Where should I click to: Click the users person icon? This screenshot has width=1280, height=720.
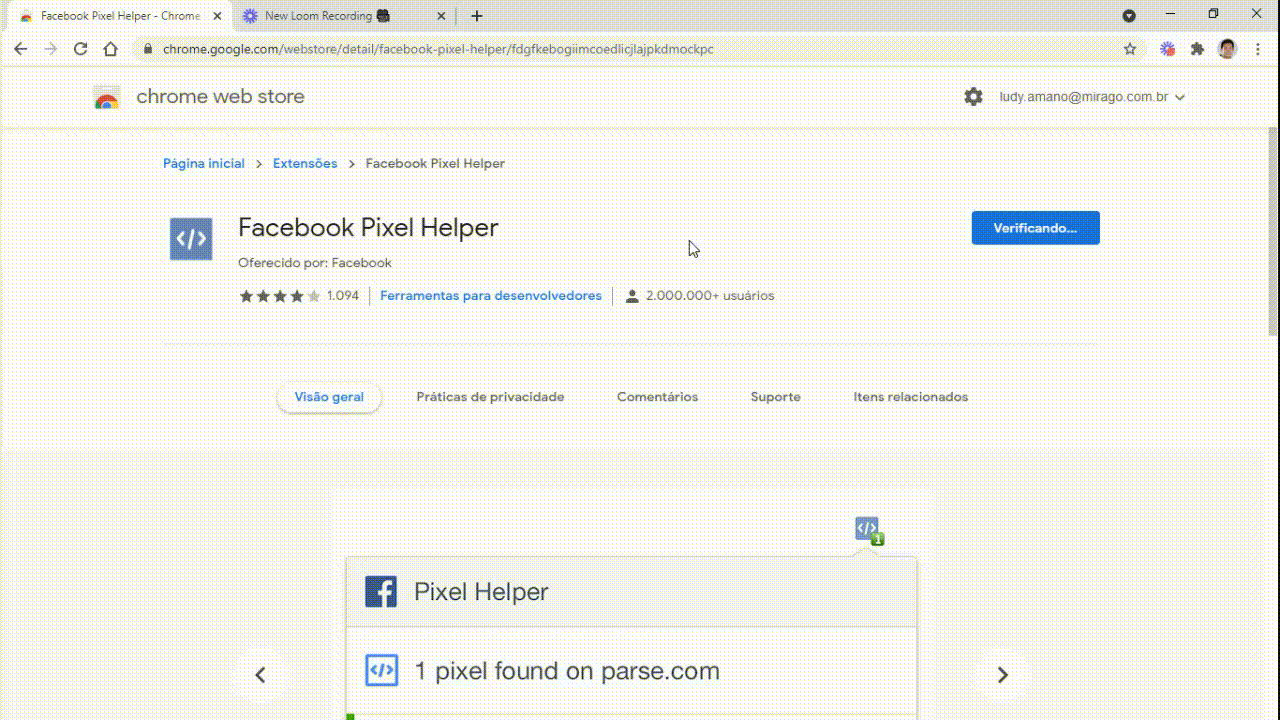(632, 296)
